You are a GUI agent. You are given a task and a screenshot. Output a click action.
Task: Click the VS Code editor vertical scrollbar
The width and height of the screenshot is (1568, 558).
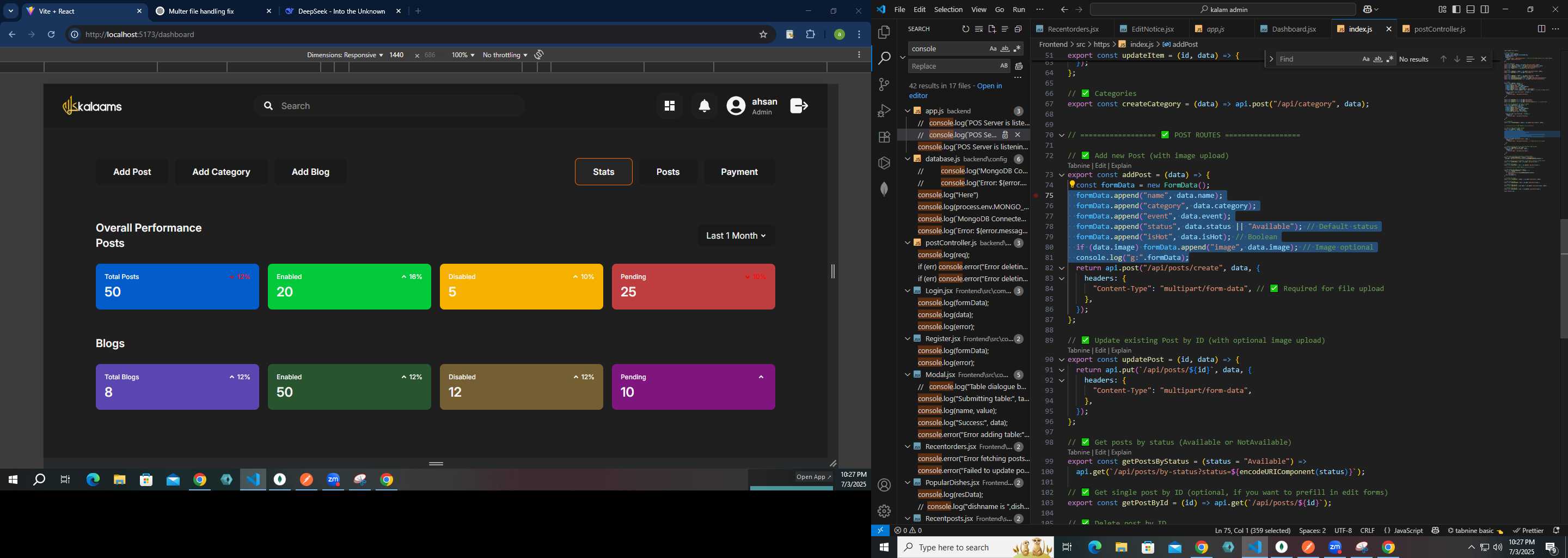[x=1563, y=279]
